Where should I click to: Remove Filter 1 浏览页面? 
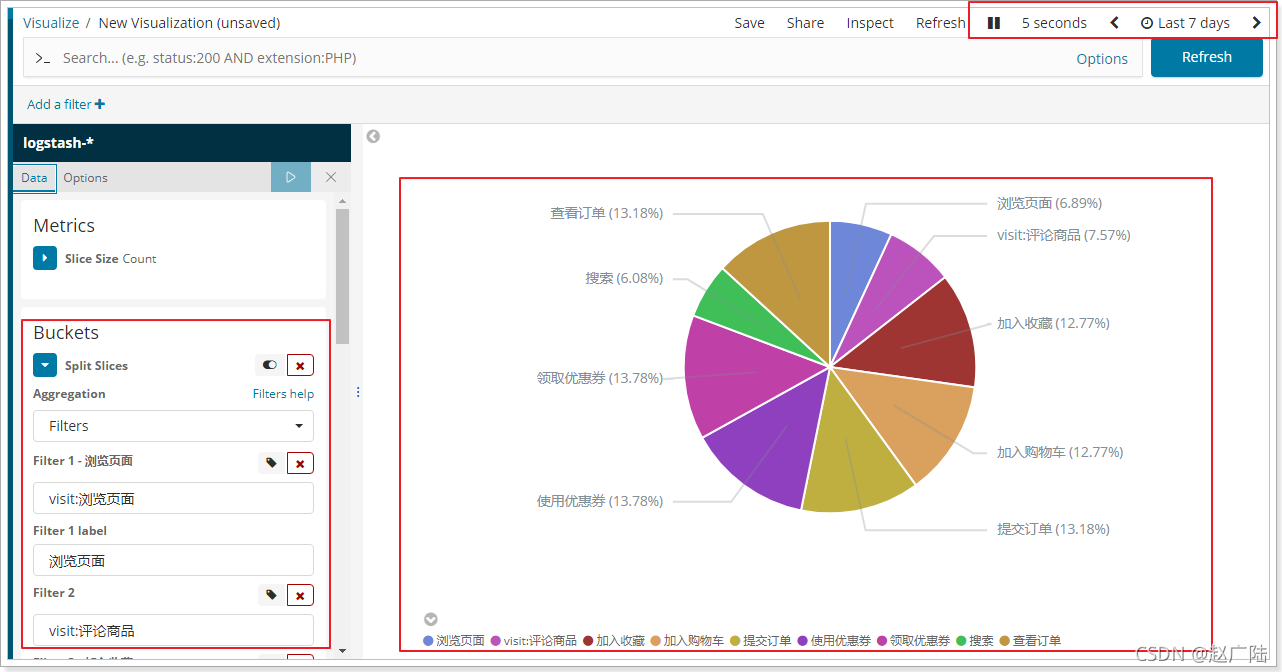(300, 462)
